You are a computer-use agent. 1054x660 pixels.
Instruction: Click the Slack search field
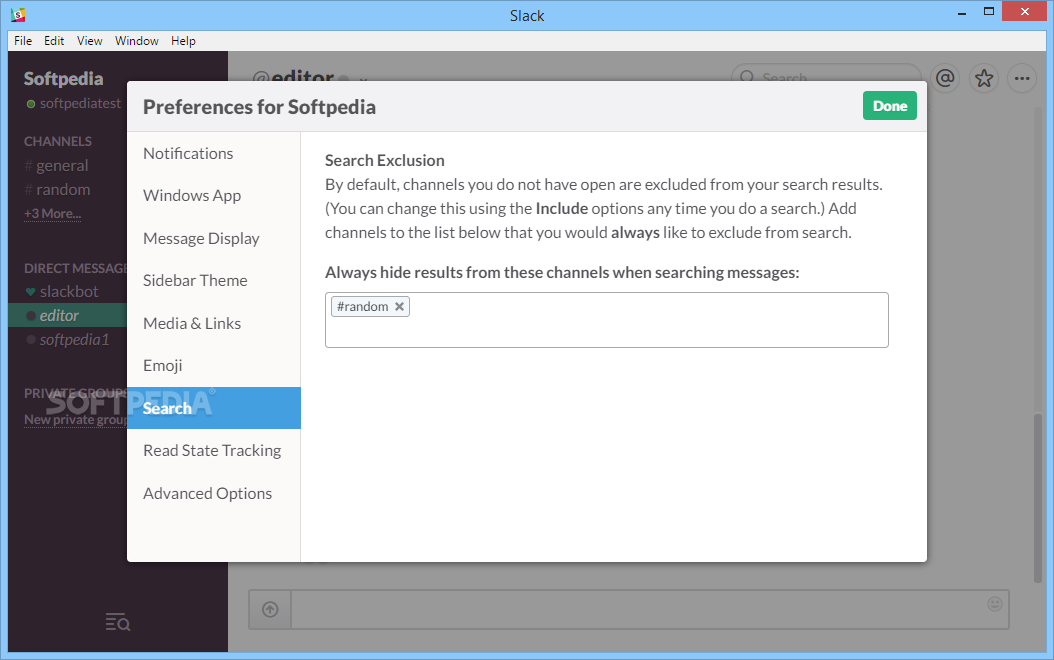click(x=826, y=73)
